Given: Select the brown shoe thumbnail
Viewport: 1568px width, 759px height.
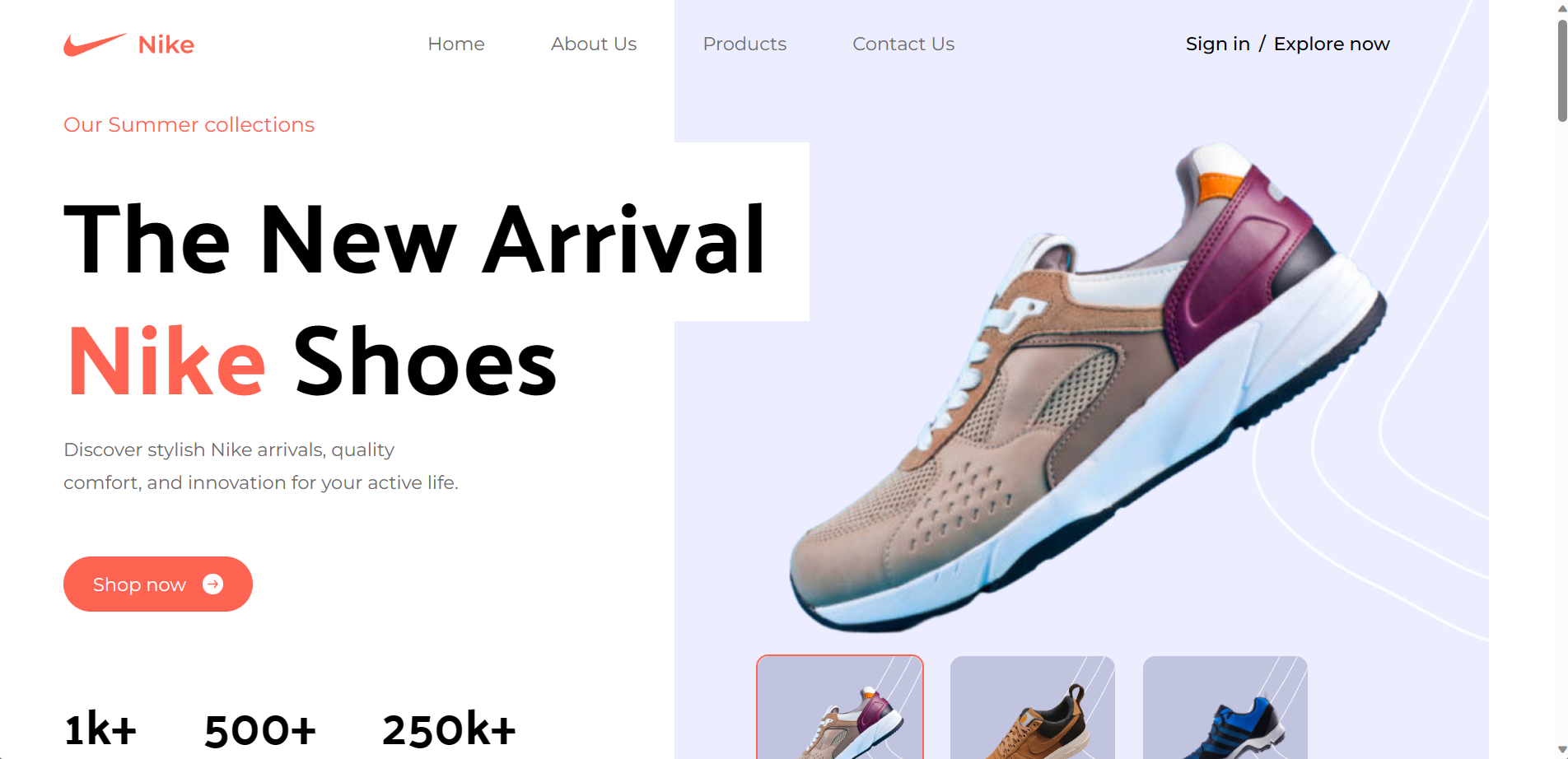Looking at the screenshot, I should pos(1033,707).
